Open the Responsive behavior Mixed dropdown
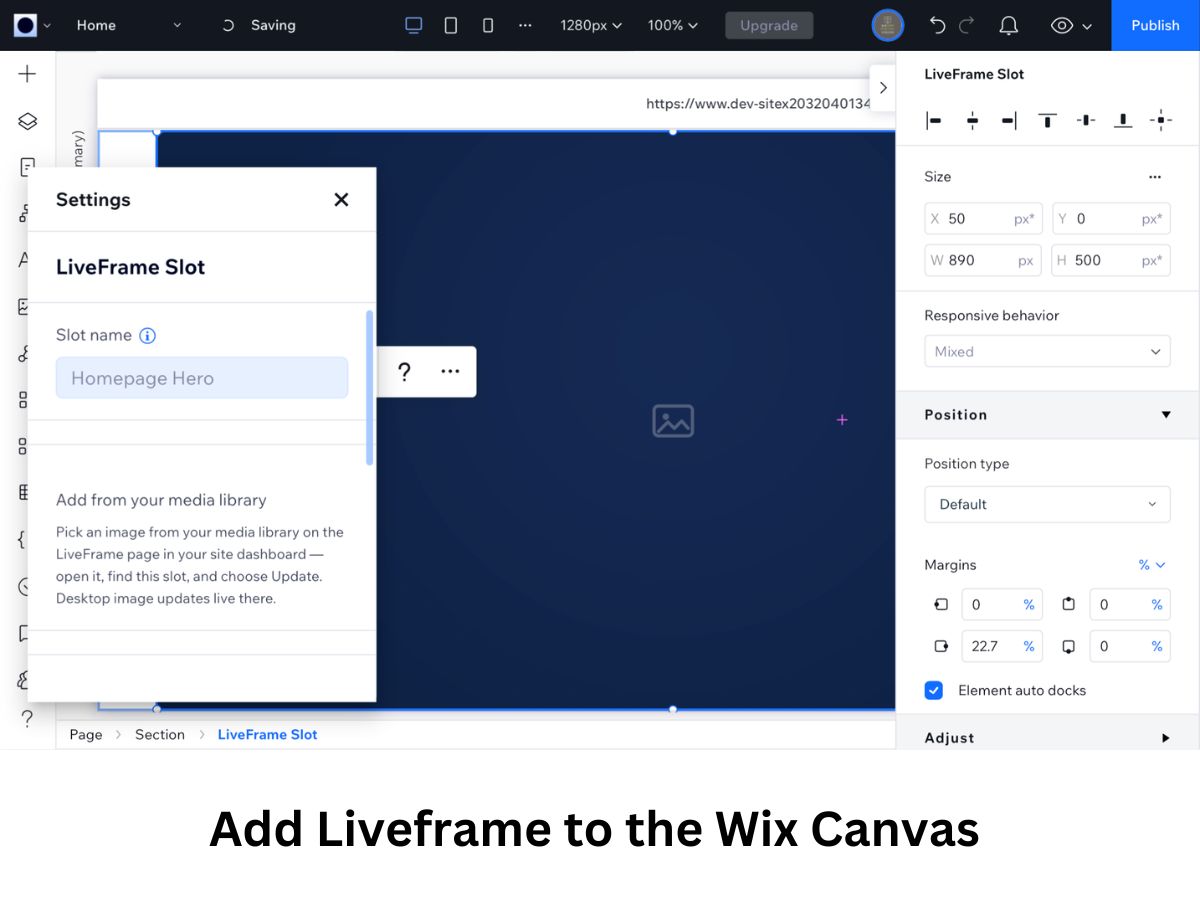The width and height of the screenshot is (1200, 900). [x=1047, y=351]
